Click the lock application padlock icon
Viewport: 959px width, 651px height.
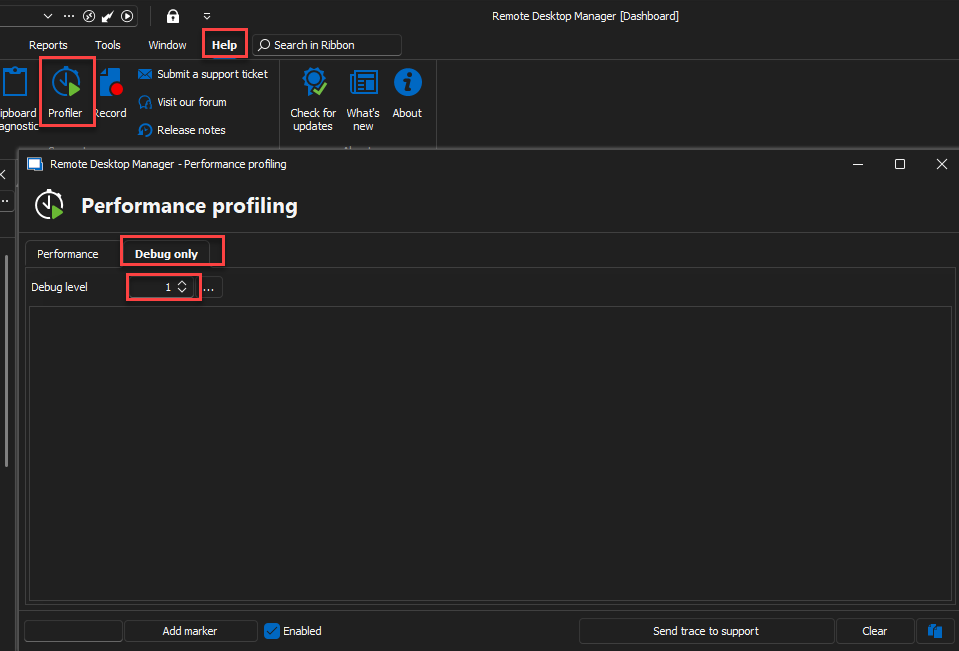[173, 16]
